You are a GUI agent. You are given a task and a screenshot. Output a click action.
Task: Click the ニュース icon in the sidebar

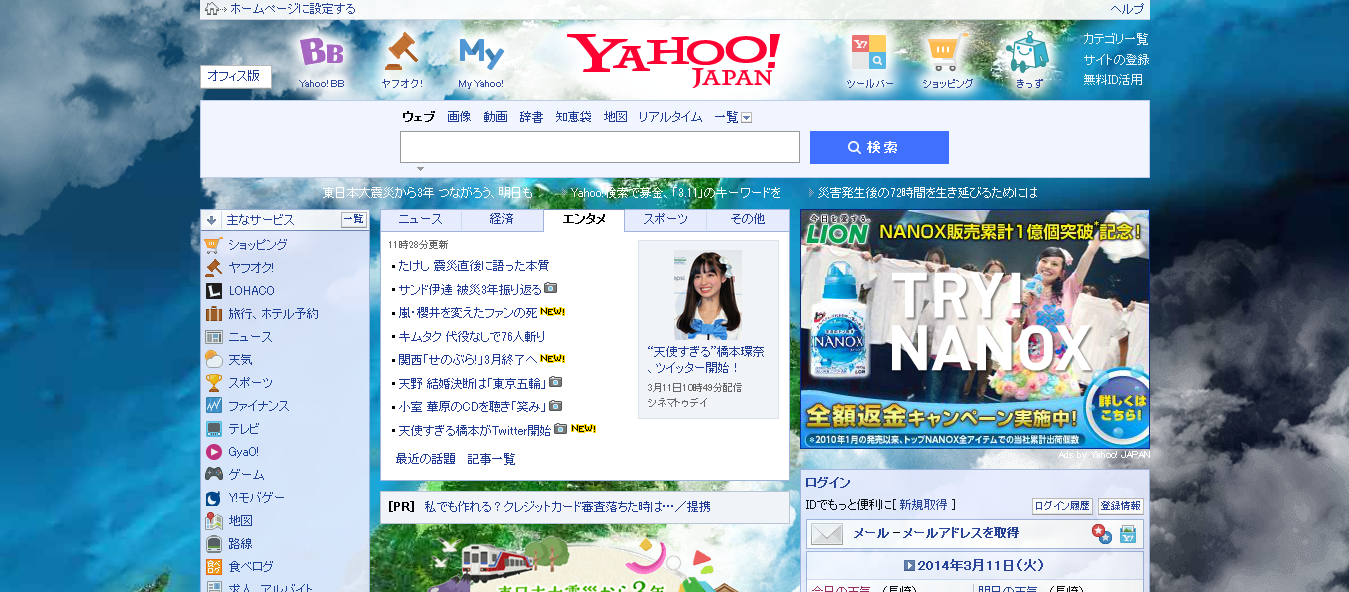point(213,337)
